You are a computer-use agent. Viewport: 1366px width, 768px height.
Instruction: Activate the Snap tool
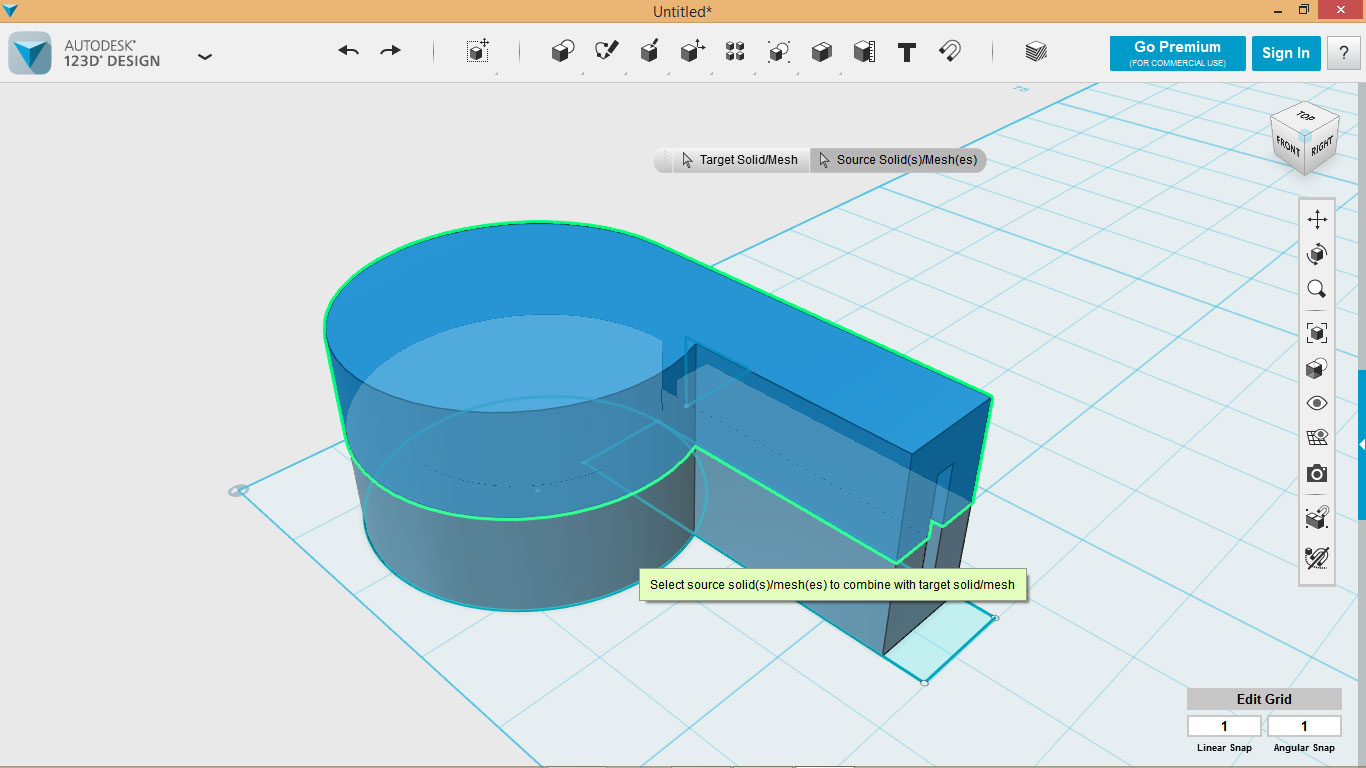click(x=949, y=52)
